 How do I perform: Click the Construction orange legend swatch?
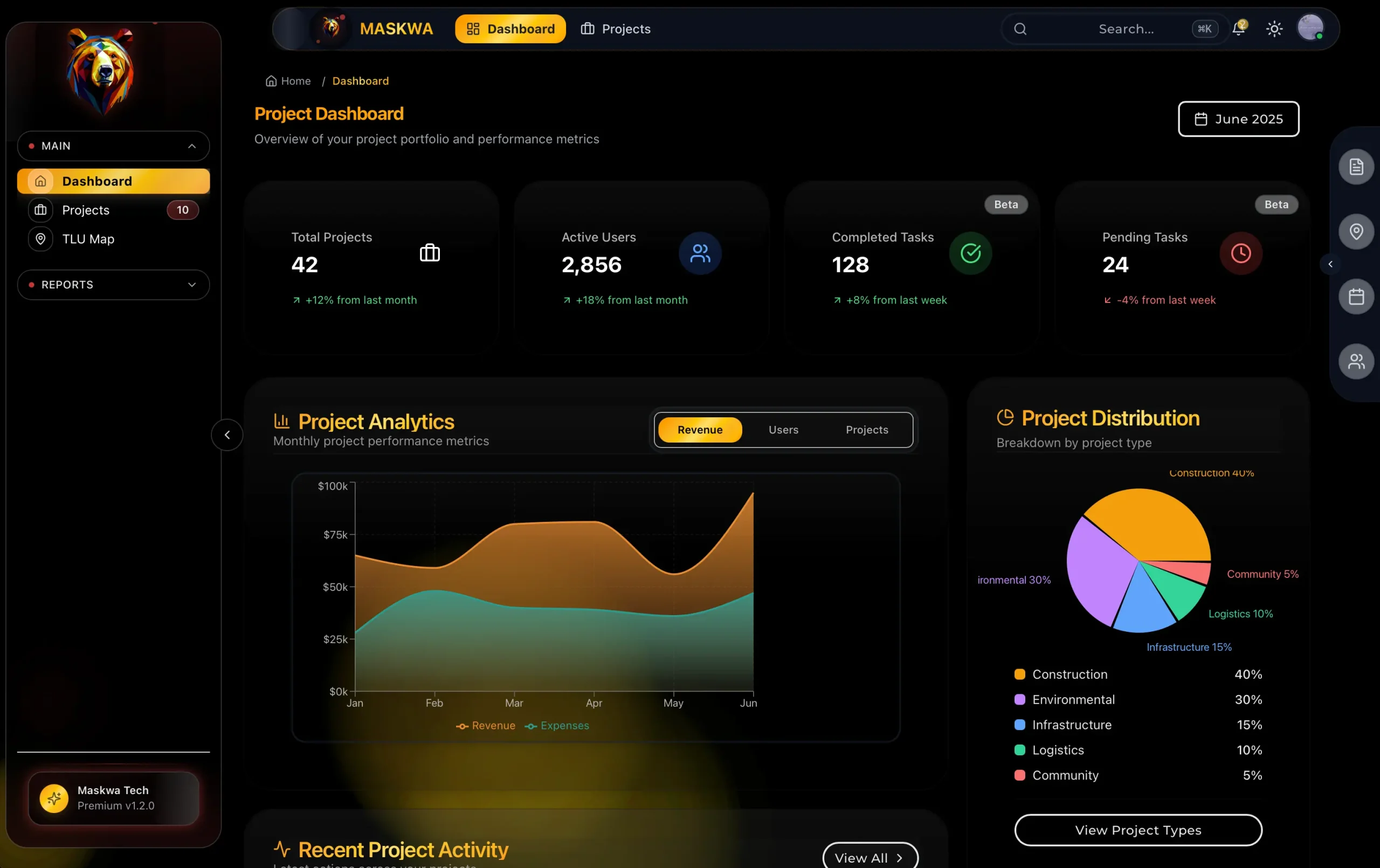click(x=1019, y=674)
